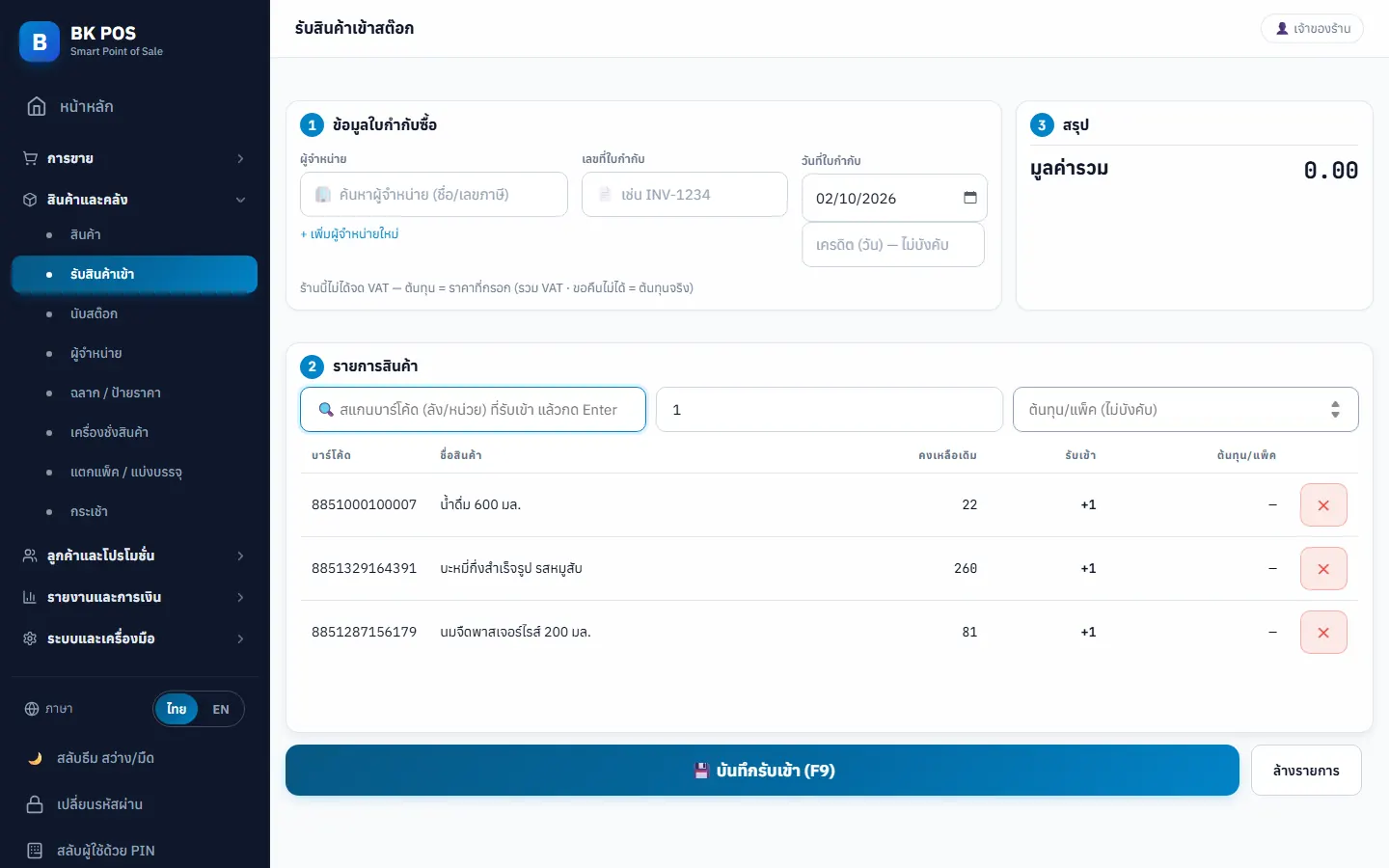
Task: Remove the บะหมี่กึ่งสำเร็จรูป รสหมูสับ row
Action: pos(1323,569)
